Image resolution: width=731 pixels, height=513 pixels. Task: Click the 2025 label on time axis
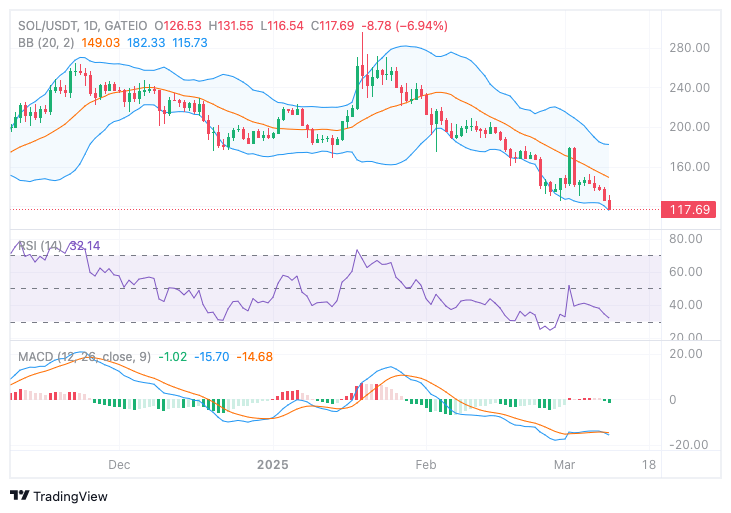[x=273, y=465]
